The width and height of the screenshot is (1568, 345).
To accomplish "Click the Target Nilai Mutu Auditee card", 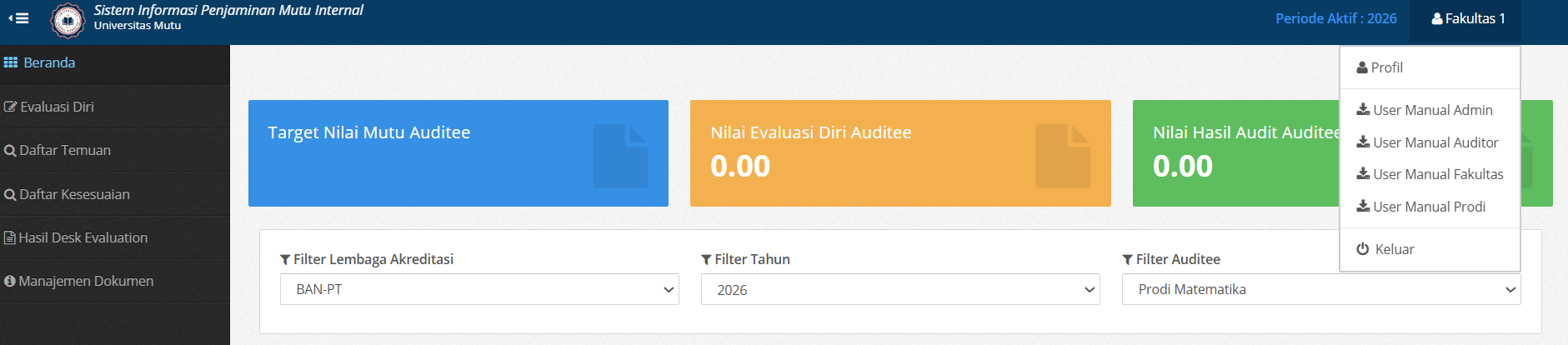I will pyautogui.click(x=458, y=153).
